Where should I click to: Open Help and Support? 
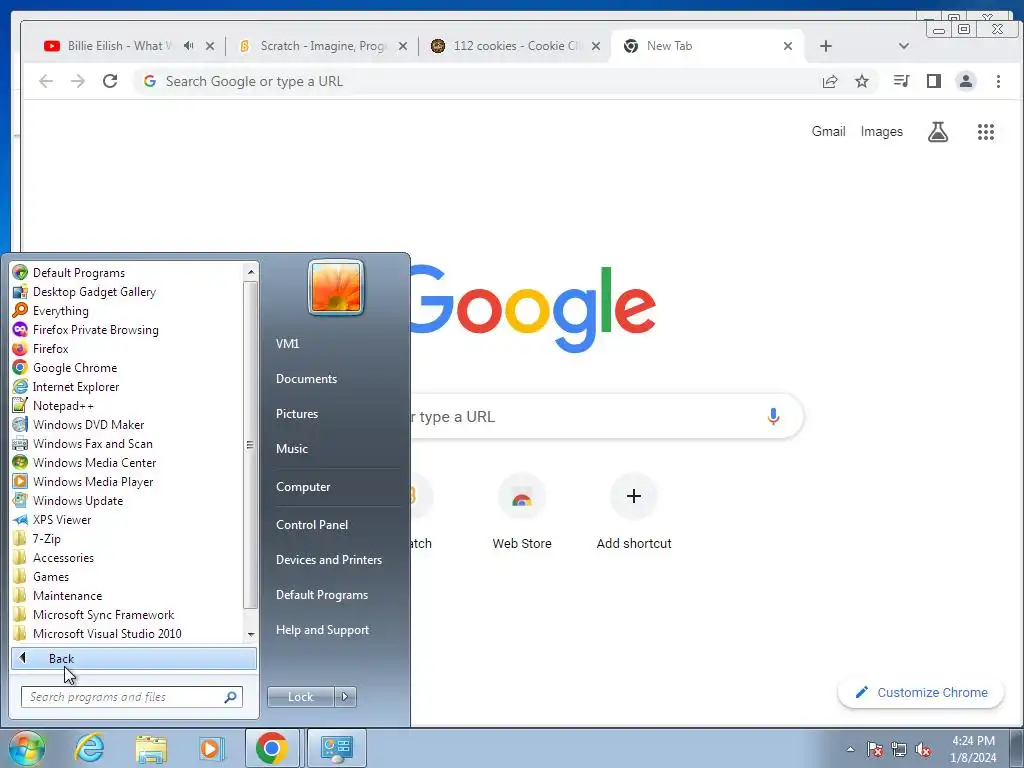(322, 630)
